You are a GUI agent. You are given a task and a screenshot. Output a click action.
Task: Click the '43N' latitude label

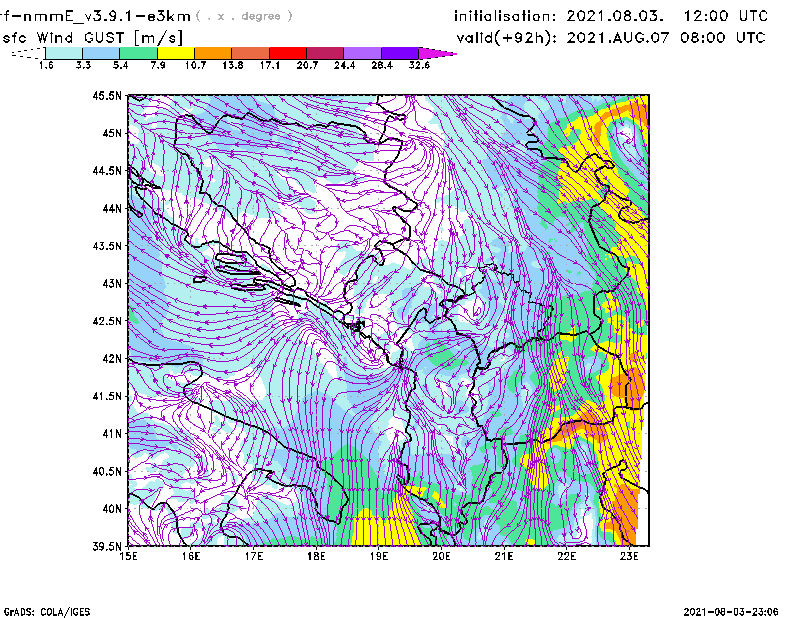click(112, 283)
